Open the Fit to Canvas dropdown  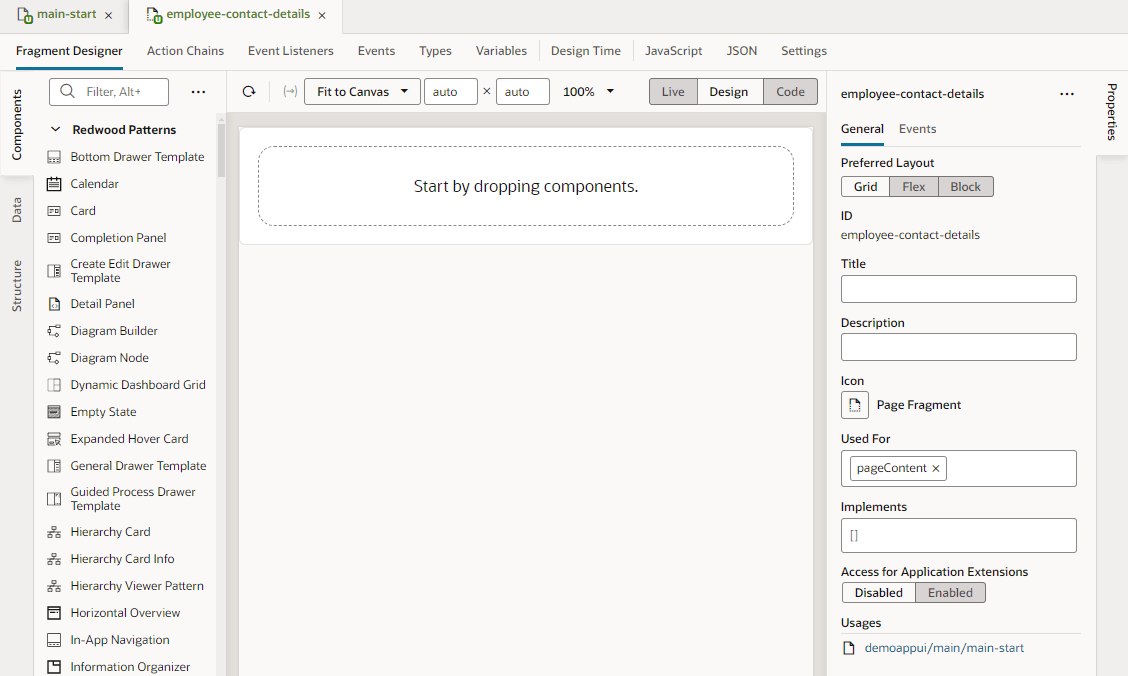pyautogui.click(x=361, y=91)
